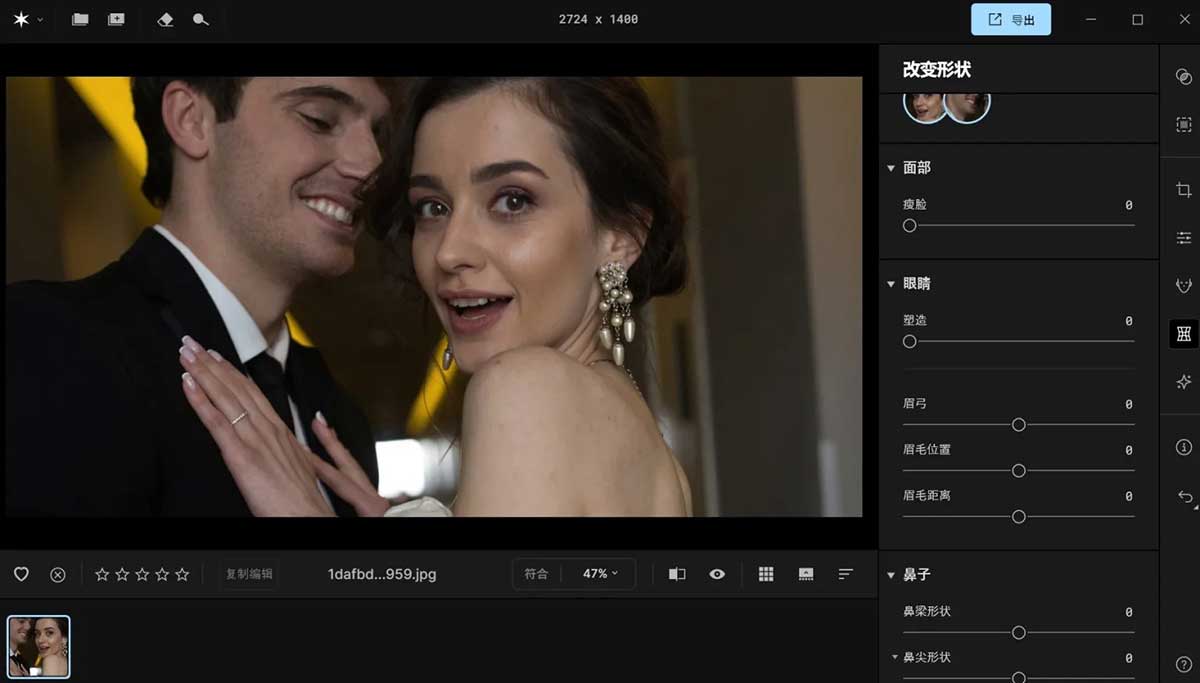Image resolution: width=1200 pixels, height=683 pixels.
Task: Set rating to three stars
Action: pos(142,574)
